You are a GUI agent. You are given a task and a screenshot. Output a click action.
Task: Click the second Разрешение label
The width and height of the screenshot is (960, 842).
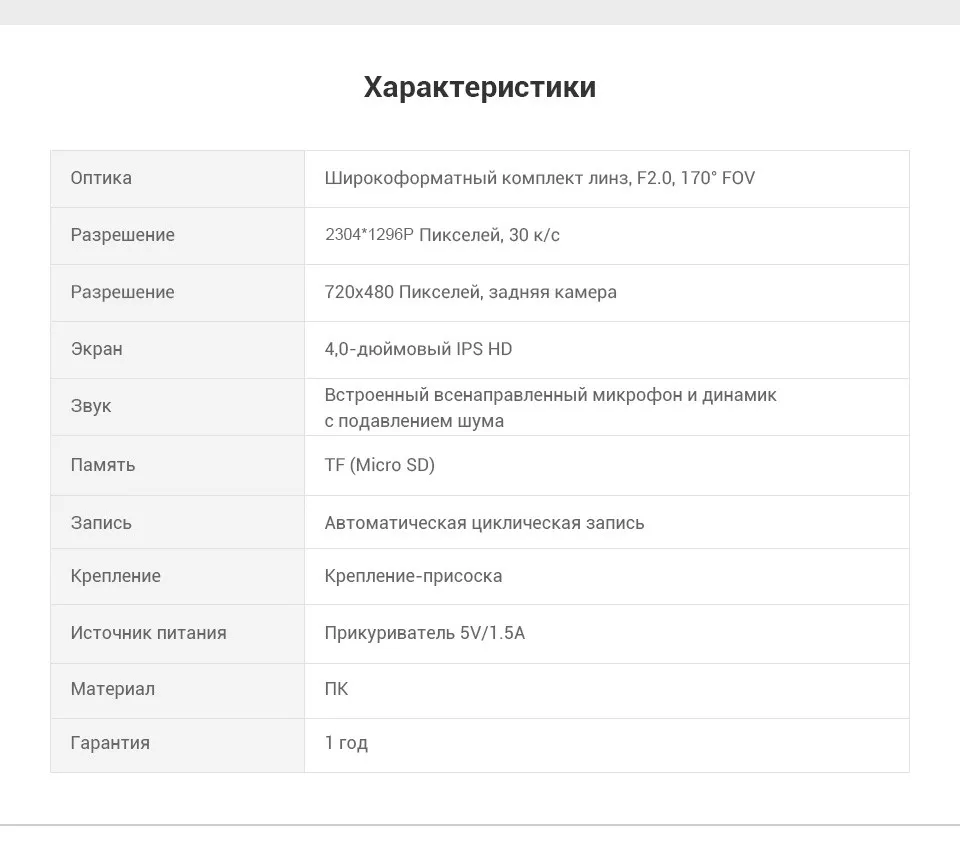pos(122,291)
